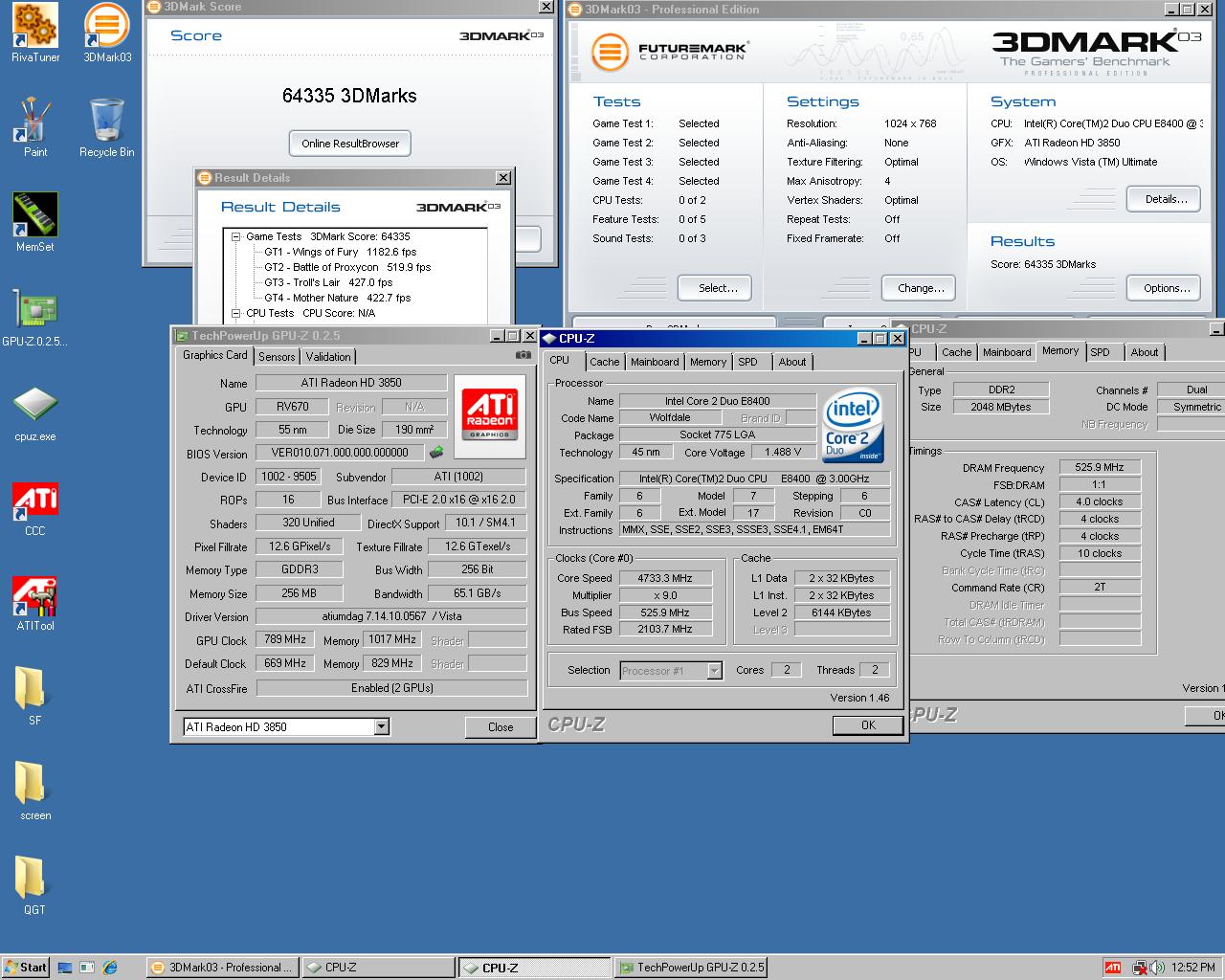This screenshot has height=980, width=1225.
Task: Click the GPU-Z screenshot camera icon
Action: pyautogui.click(x=523, y=355)
